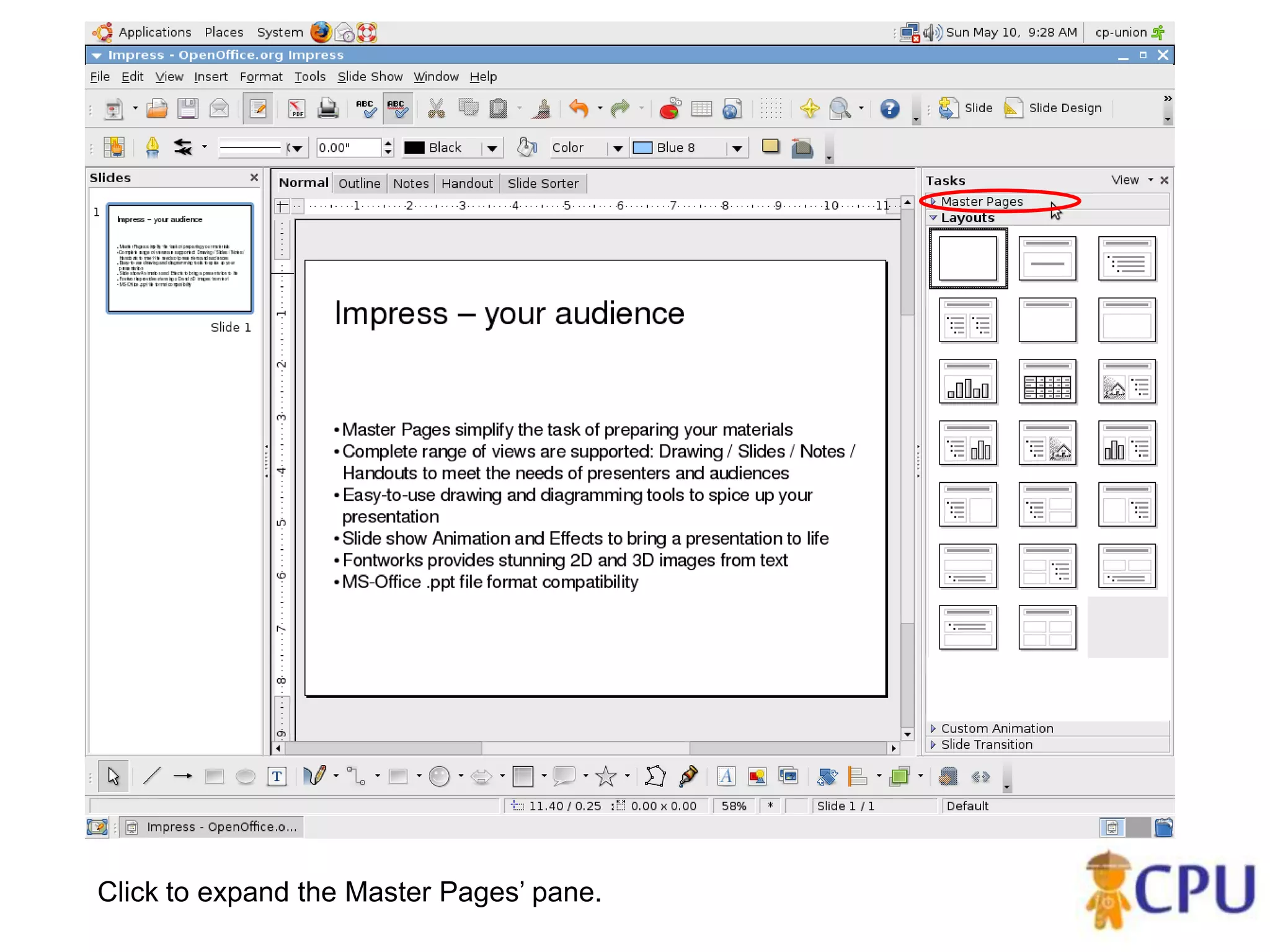Launch Firefox from the top panel

pyautogui.click(x=321, y=32)
